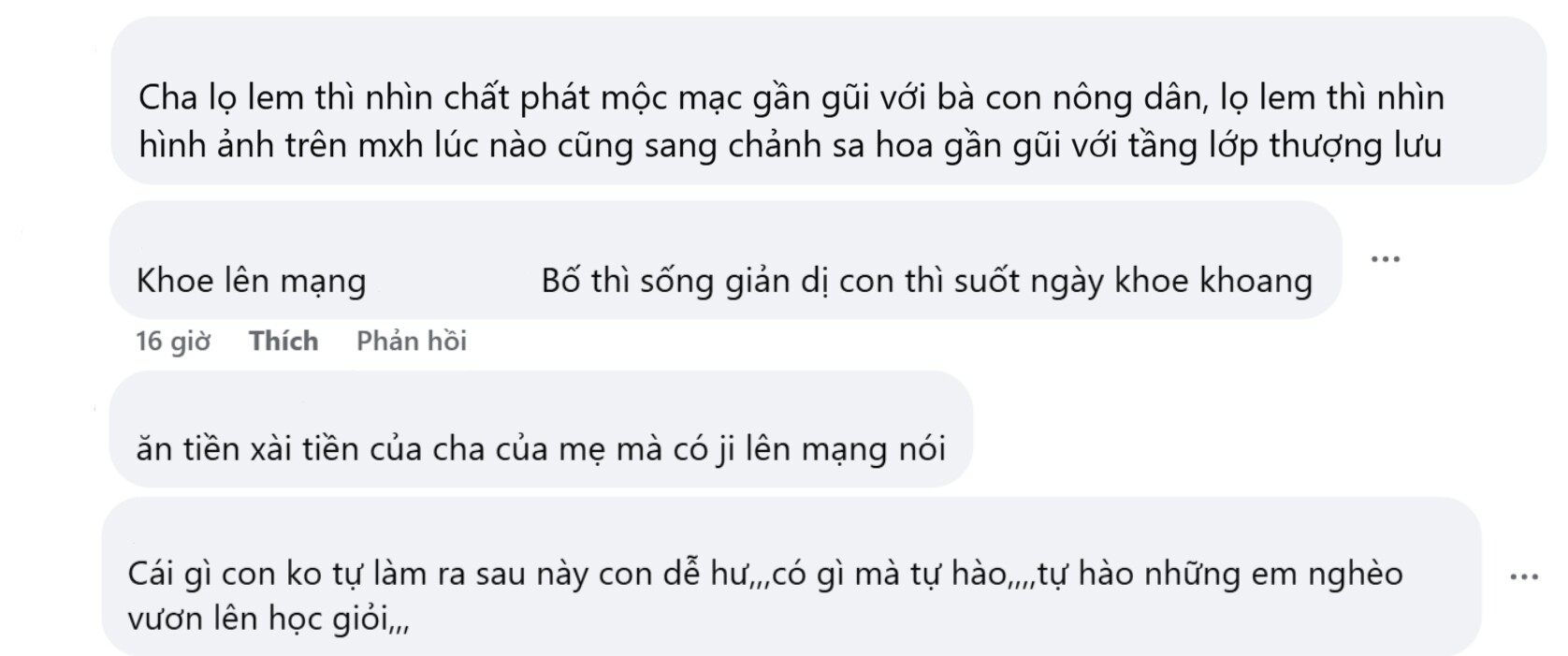Open the options menu for the Khoe lên mạng comment
Image resolution: width=1568 pixels, height=656 pixels.
pyautogui.click(x=1384, y=258)
